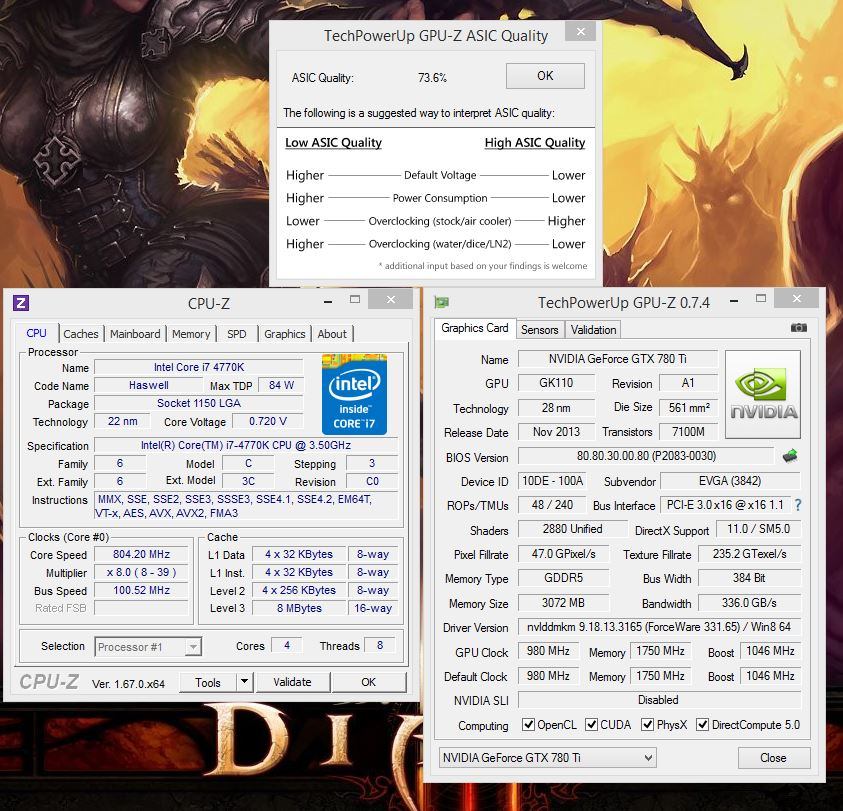843x811 pixels.
Task: Click the Driver Version field in GPU-Z
Action: pyautogui.click(x=659, y=627)
